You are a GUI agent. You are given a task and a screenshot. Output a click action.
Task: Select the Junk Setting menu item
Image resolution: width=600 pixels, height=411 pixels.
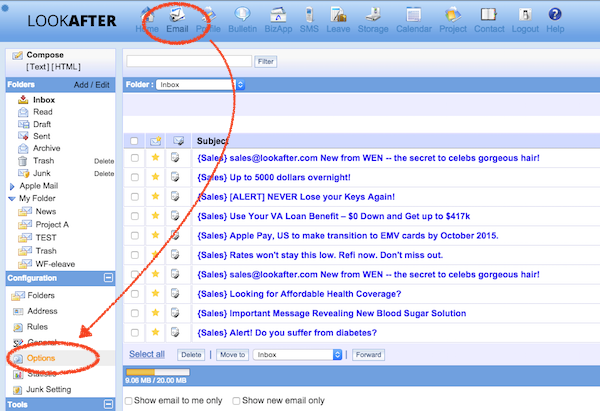[48, 389]
